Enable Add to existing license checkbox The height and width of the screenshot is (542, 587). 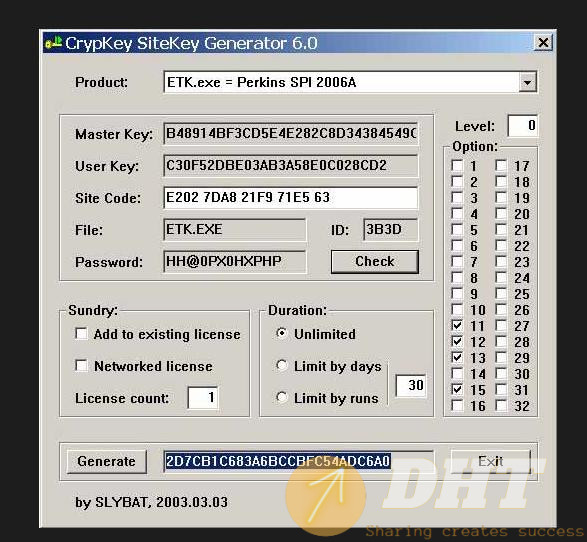pyautogui.click(x=81, y=334)
